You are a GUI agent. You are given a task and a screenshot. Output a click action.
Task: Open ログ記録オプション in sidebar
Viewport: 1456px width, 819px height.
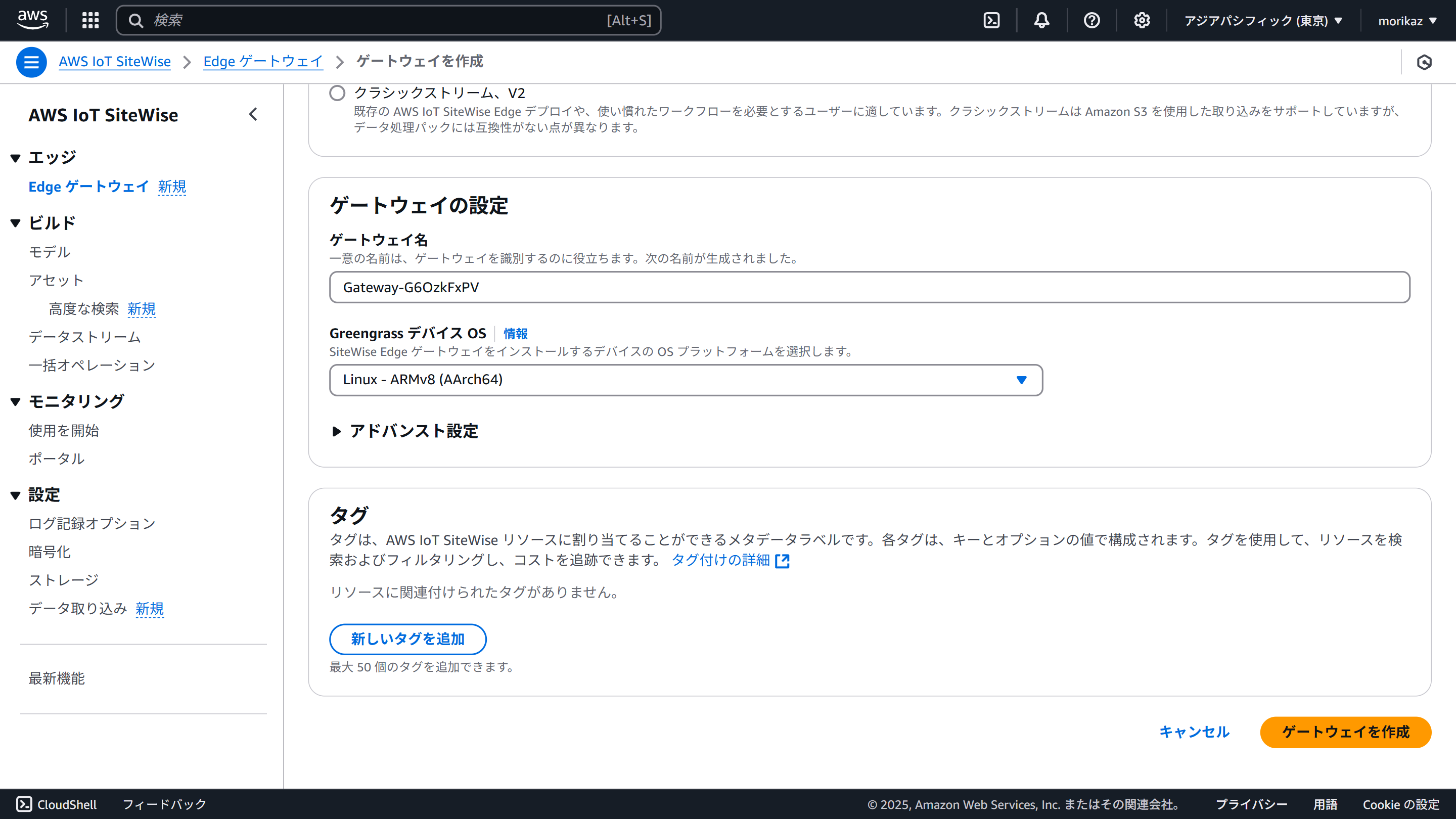pos(92,523)
